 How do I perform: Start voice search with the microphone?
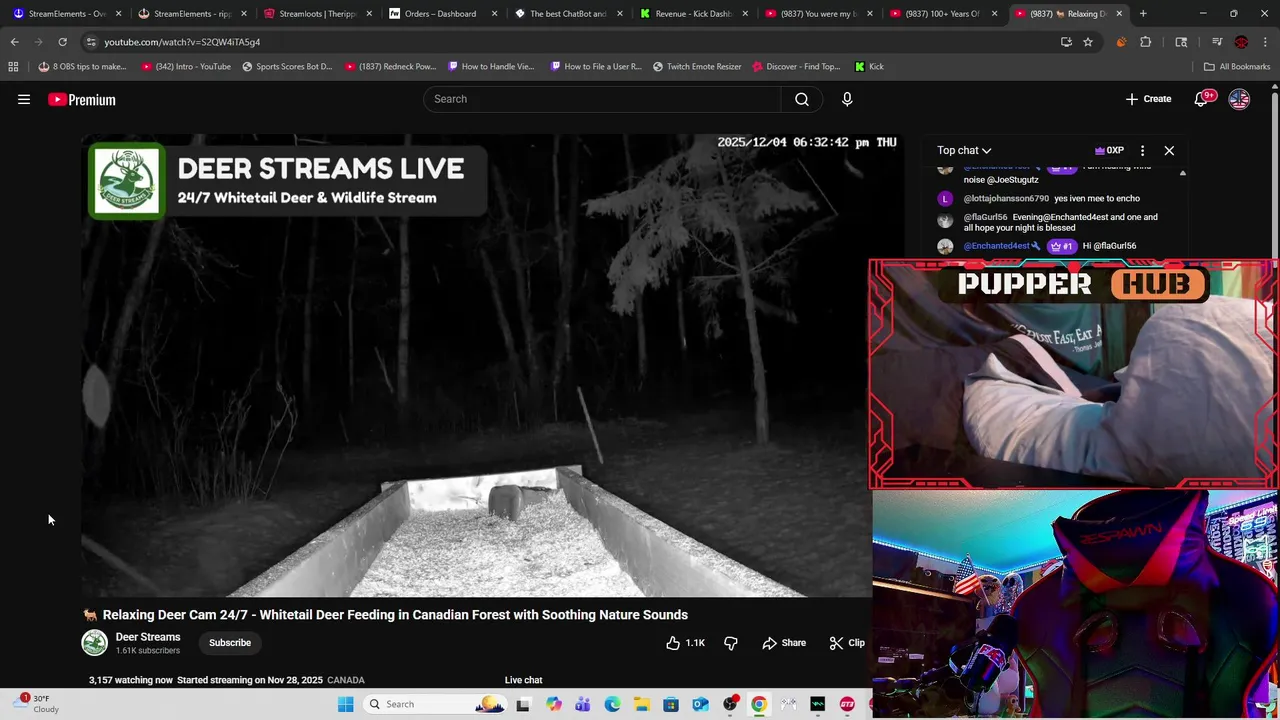(847, 99)
